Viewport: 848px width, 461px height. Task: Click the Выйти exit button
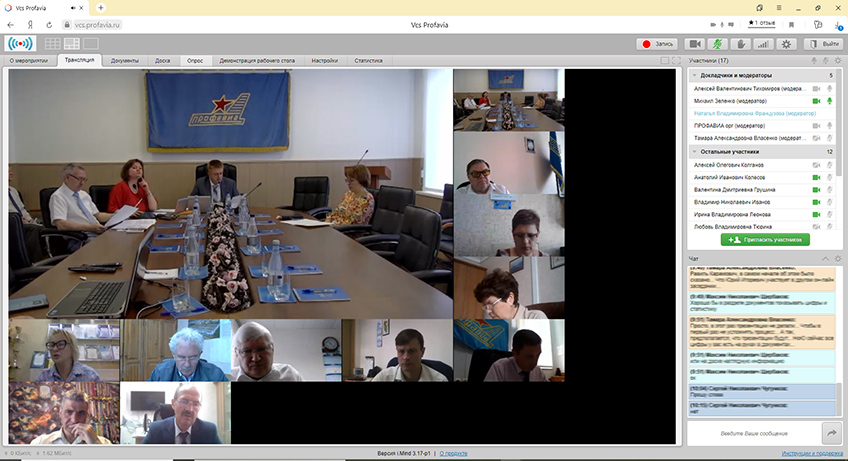823,44
